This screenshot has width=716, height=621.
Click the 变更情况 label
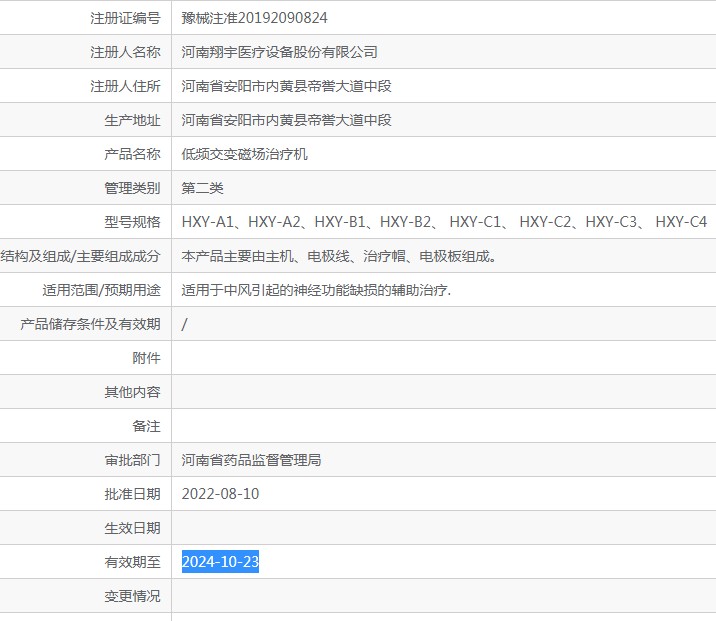[132, 596]
